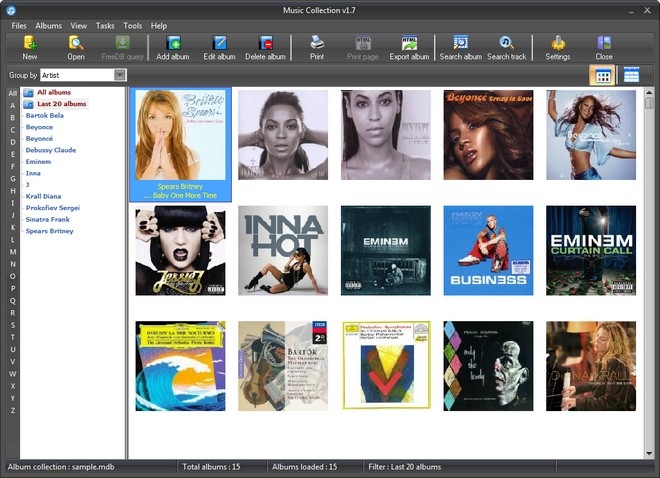
Task: Click 'Filter : Last 20 albums' status text
Action: click(x=405, y=467)
